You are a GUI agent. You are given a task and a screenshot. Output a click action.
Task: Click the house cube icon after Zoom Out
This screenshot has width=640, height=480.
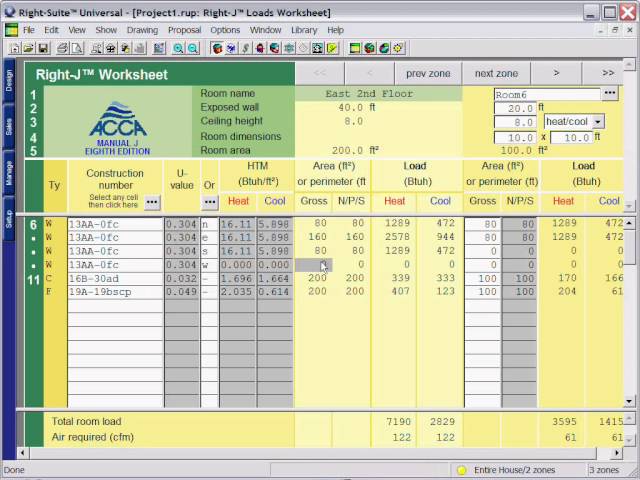pos(217,48)
